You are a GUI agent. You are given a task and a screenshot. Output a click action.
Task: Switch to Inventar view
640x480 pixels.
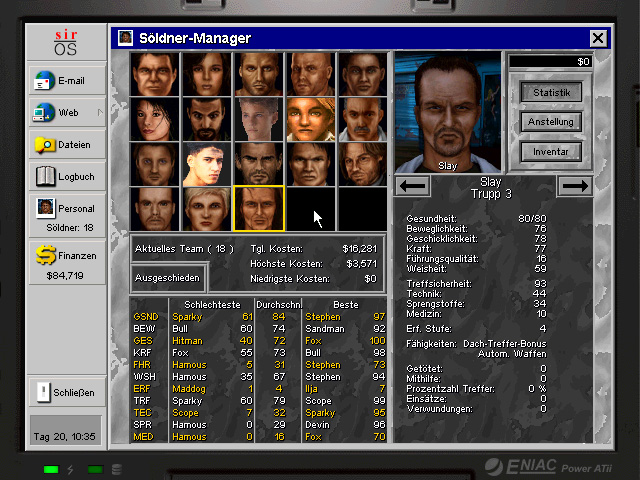click(551, 152)
